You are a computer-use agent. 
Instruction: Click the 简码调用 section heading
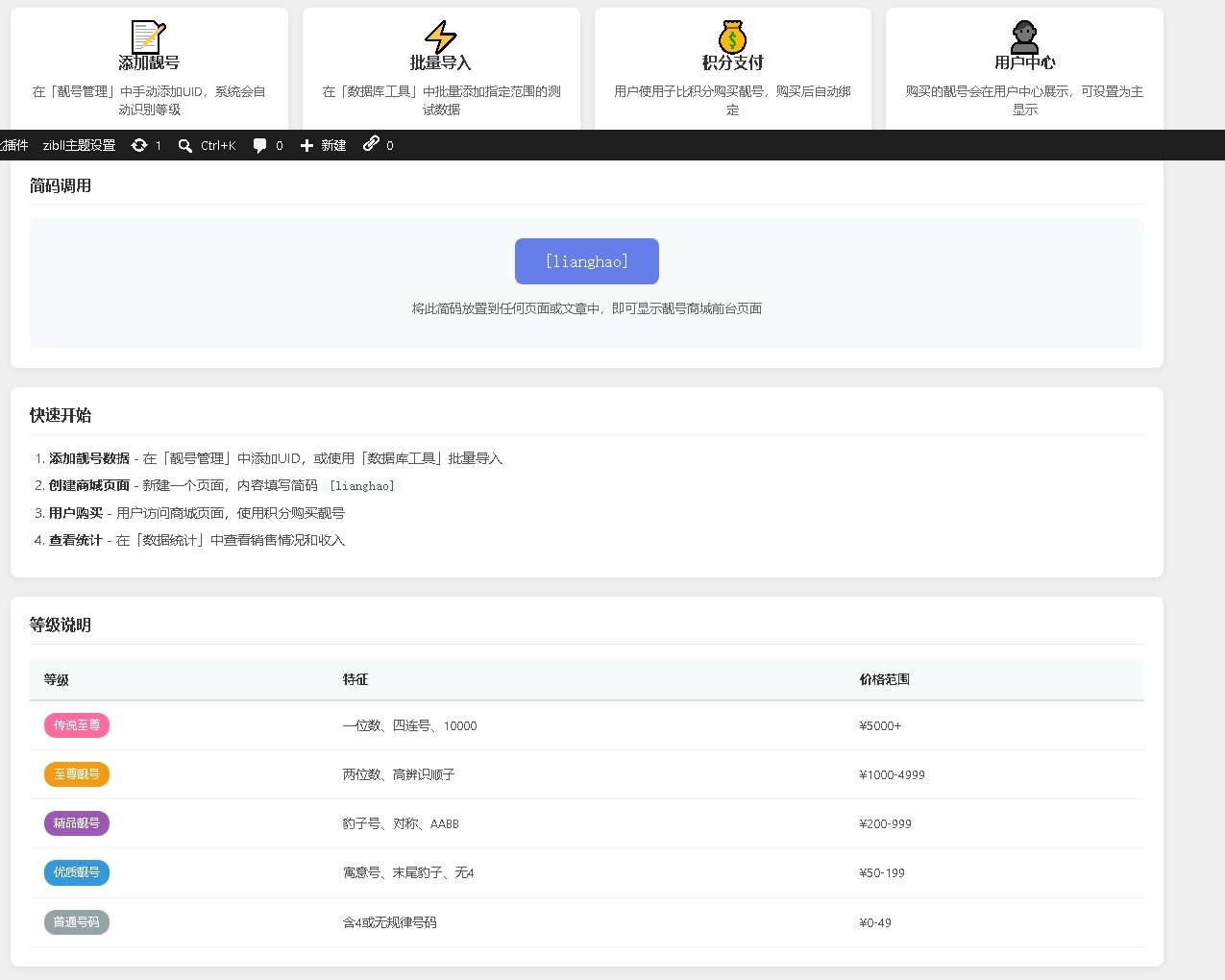[x=61, y=185]
